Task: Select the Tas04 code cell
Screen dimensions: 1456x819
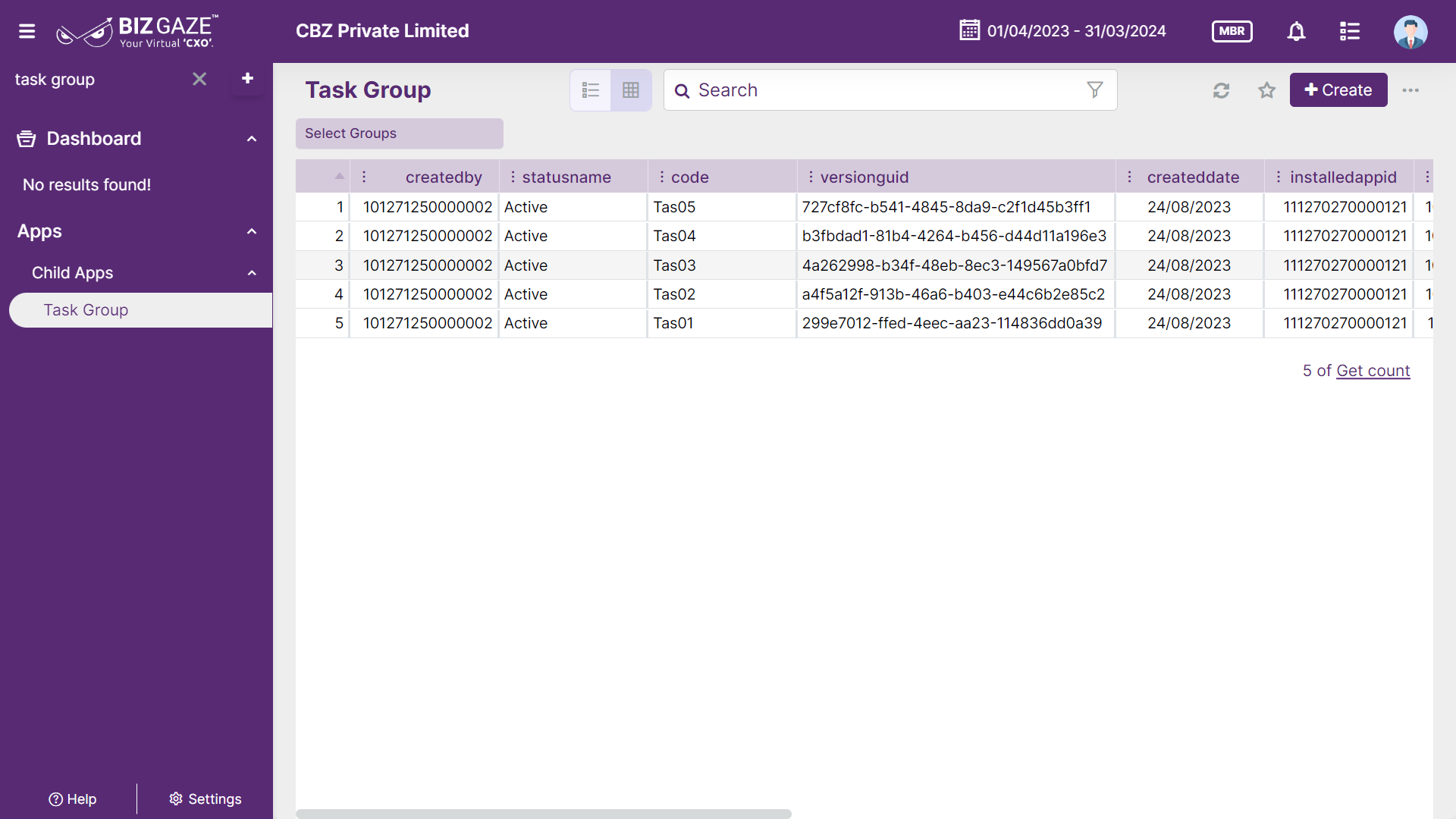Action: coord(722,236)
